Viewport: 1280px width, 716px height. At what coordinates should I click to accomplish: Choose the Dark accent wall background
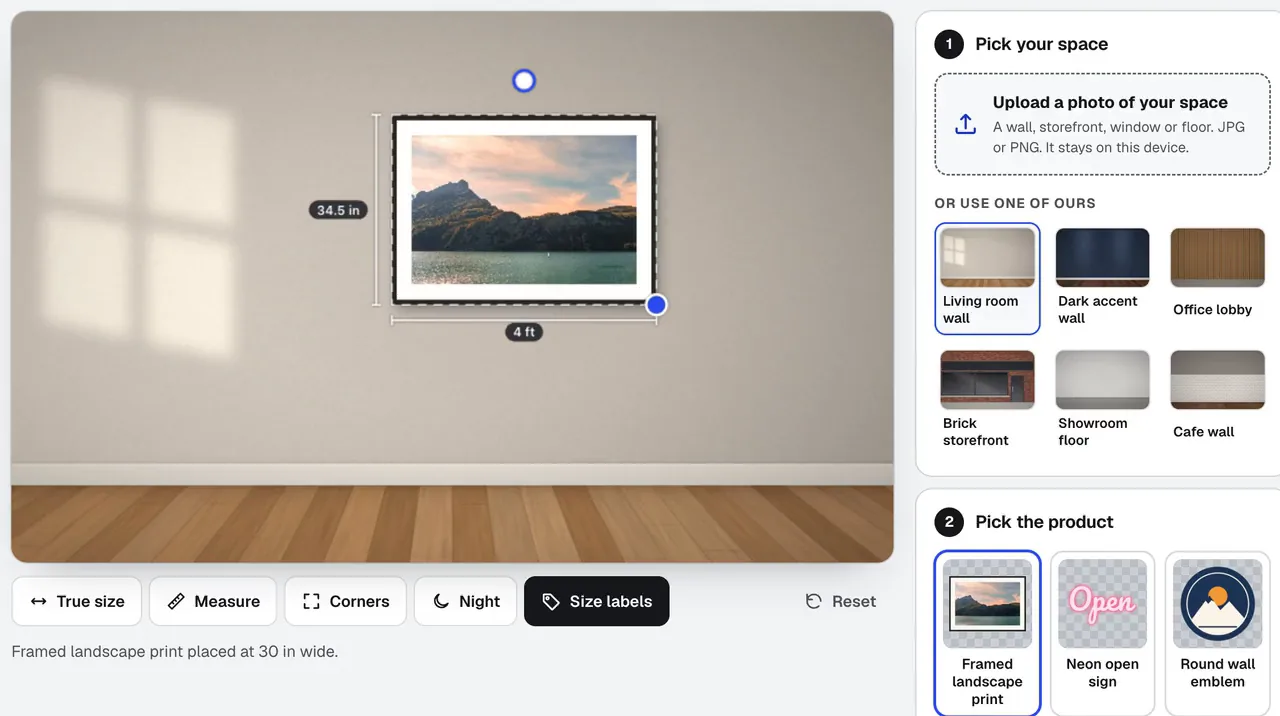(x=1103, y=278)
